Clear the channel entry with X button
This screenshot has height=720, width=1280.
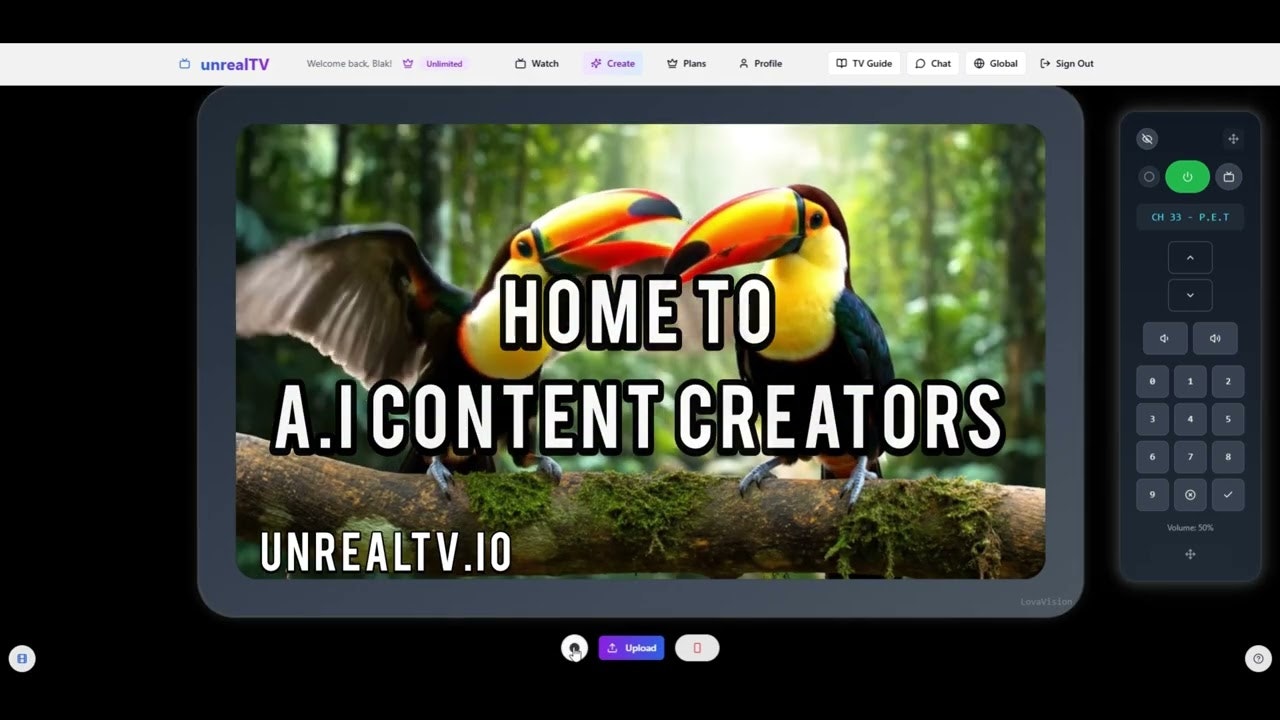[x=1190, y=495]
